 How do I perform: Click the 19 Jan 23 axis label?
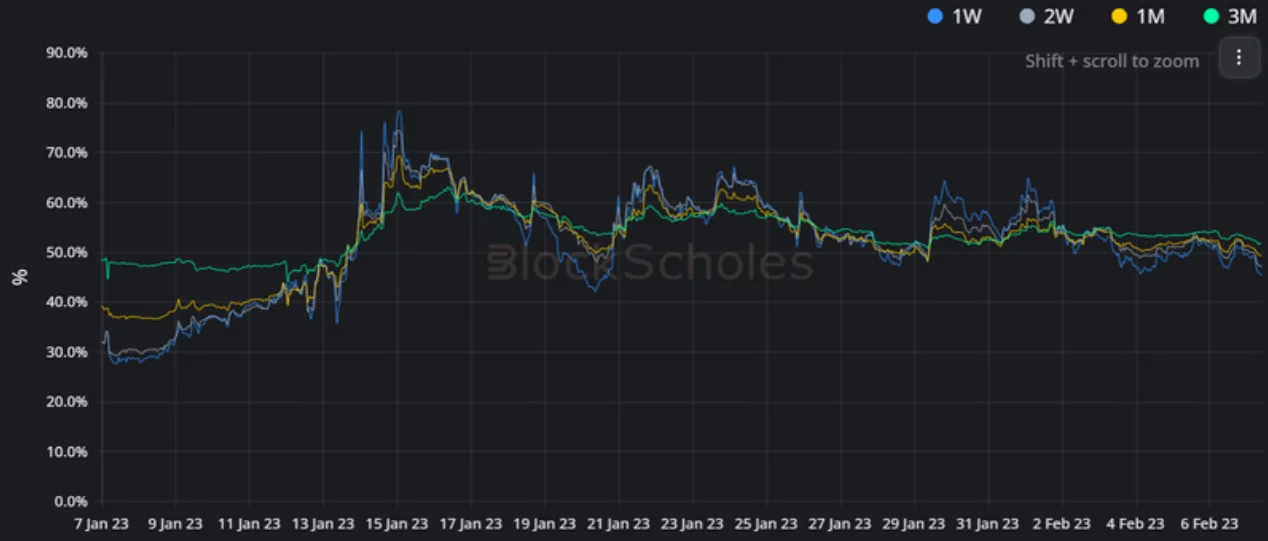pos(545,524)
